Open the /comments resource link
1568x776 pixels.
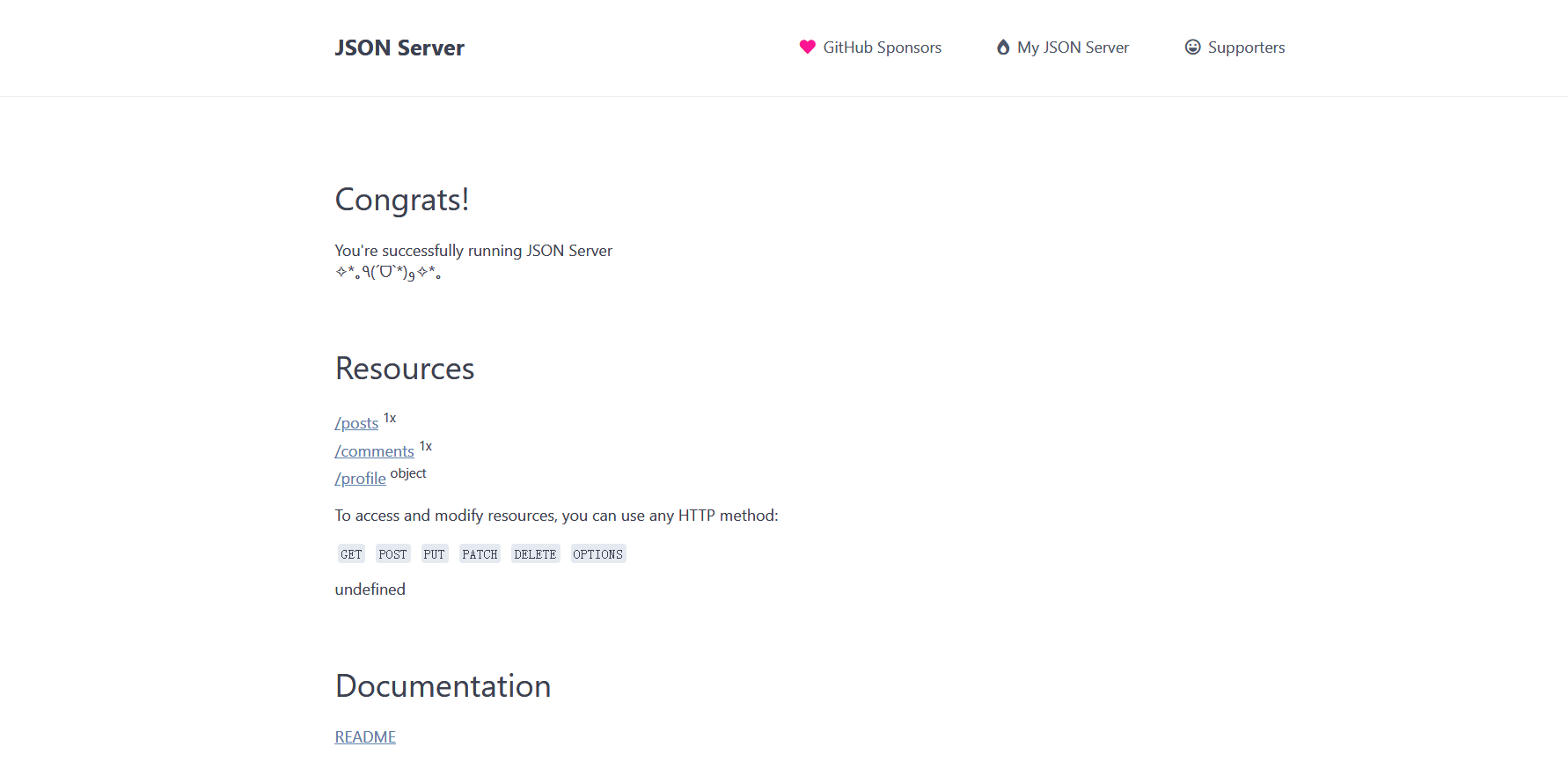point(374,451)
